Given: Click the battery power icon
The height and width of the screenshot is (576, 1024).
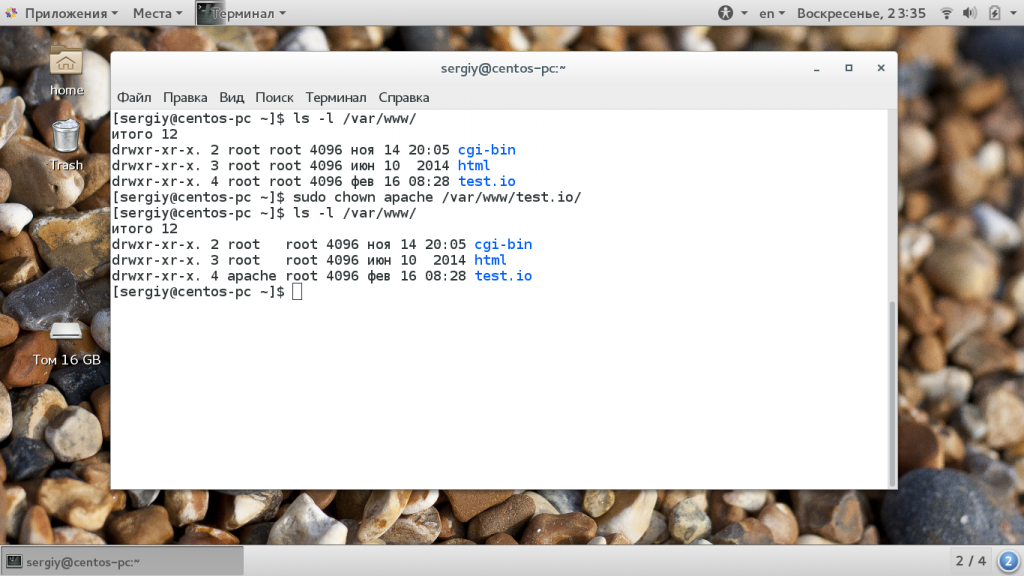Looking at the screenshot, I should click(x=994, y=13).
